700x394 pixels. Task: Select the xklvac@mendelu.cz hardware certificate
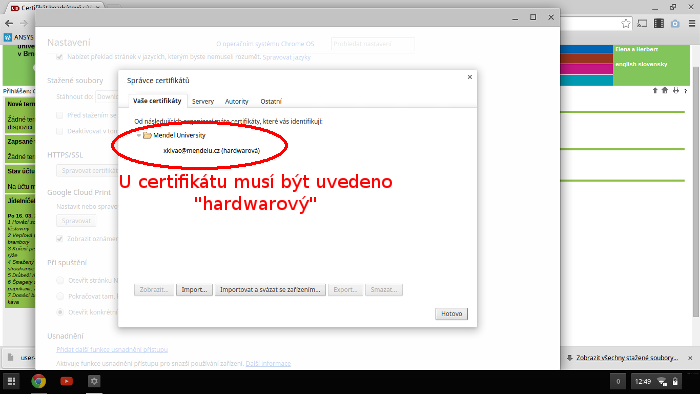tap(212, 151)
